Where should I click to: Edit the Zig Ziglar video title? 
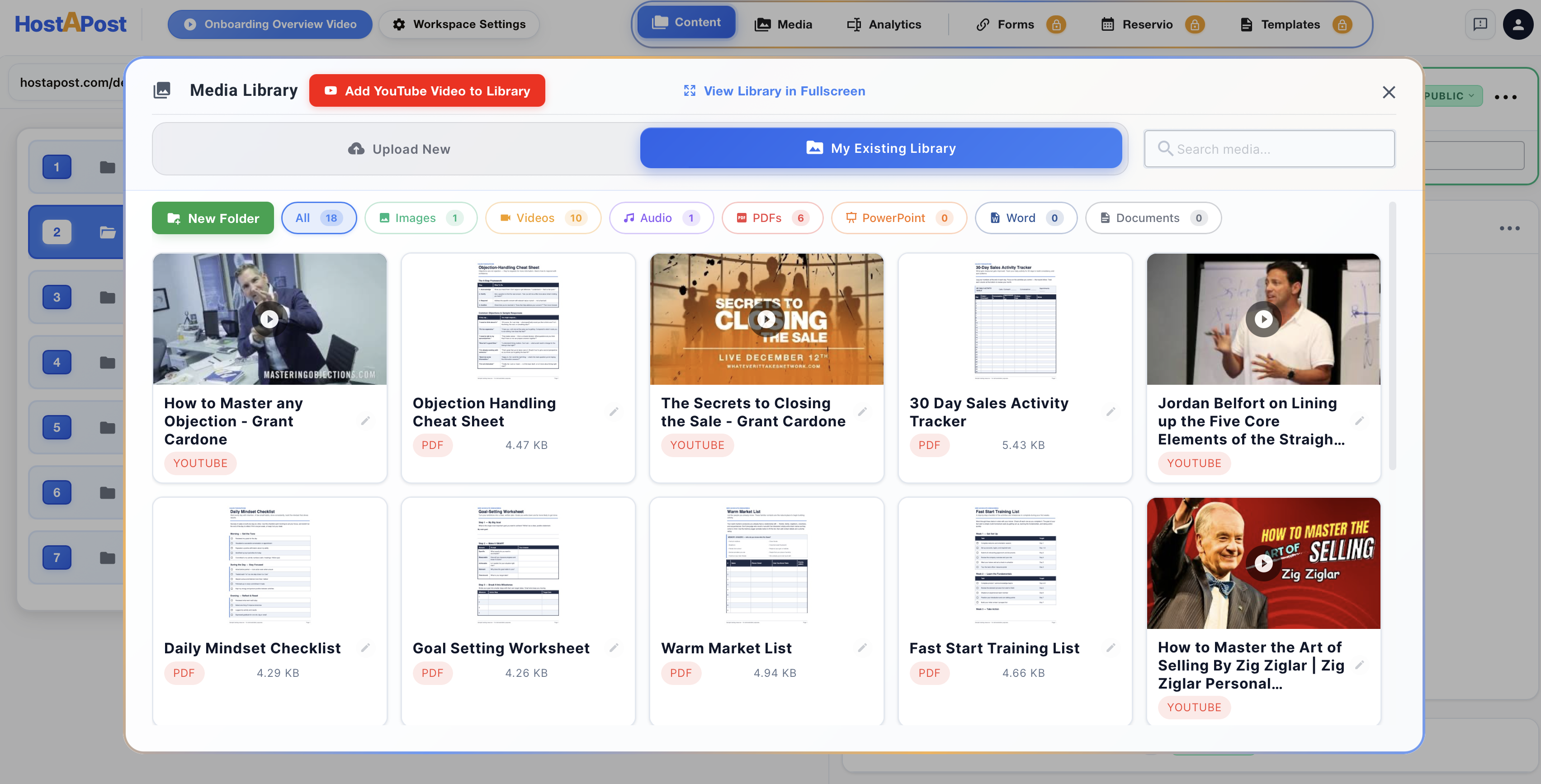[x=1359, y=664]
